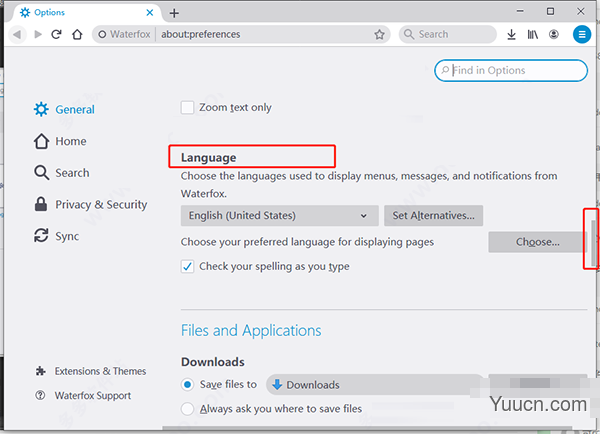The image size is (600, 434).
Task: Open Extensions & Themes link
Action: click(x=91, y=371)
